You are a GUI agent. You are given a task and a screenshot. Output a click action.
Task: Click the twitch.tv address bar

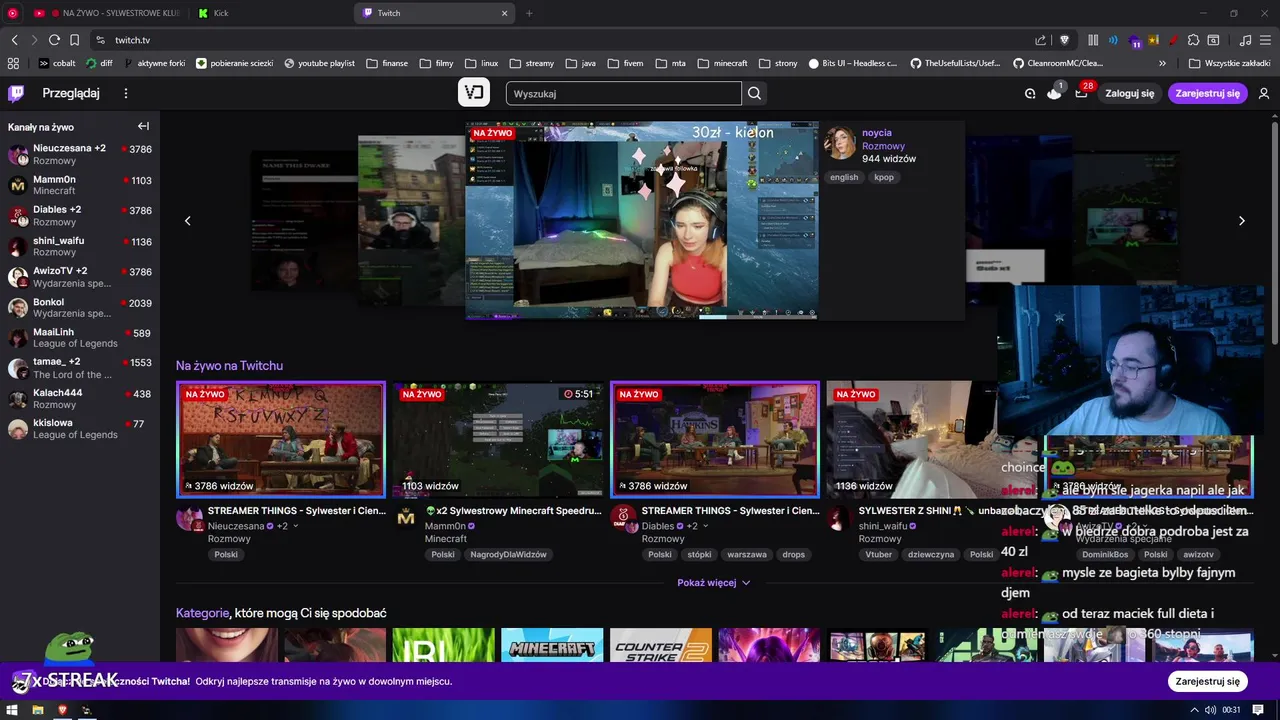pos(560,40)
